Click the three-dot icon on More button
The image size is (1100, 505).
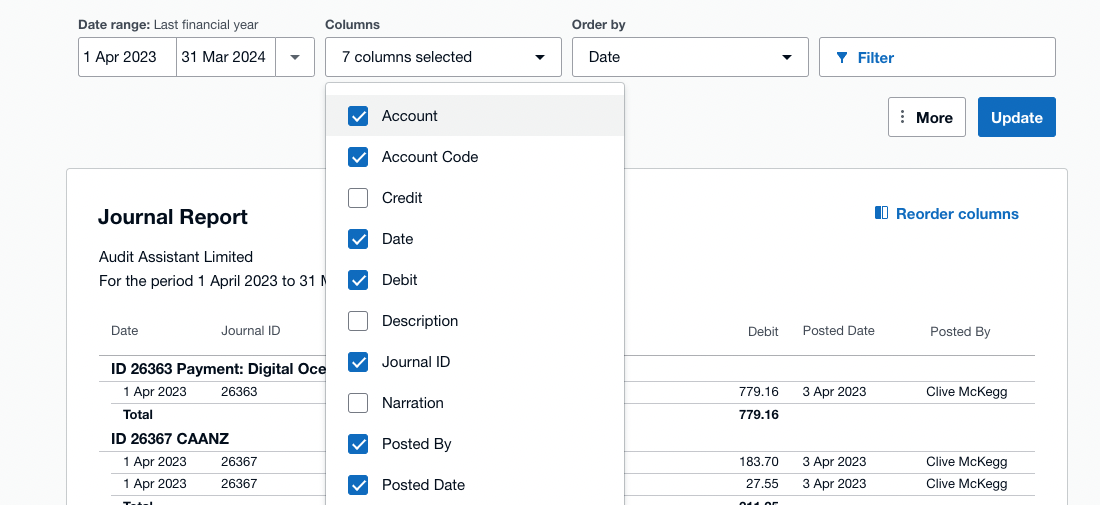pyautogui.click(x=902, y=117)
